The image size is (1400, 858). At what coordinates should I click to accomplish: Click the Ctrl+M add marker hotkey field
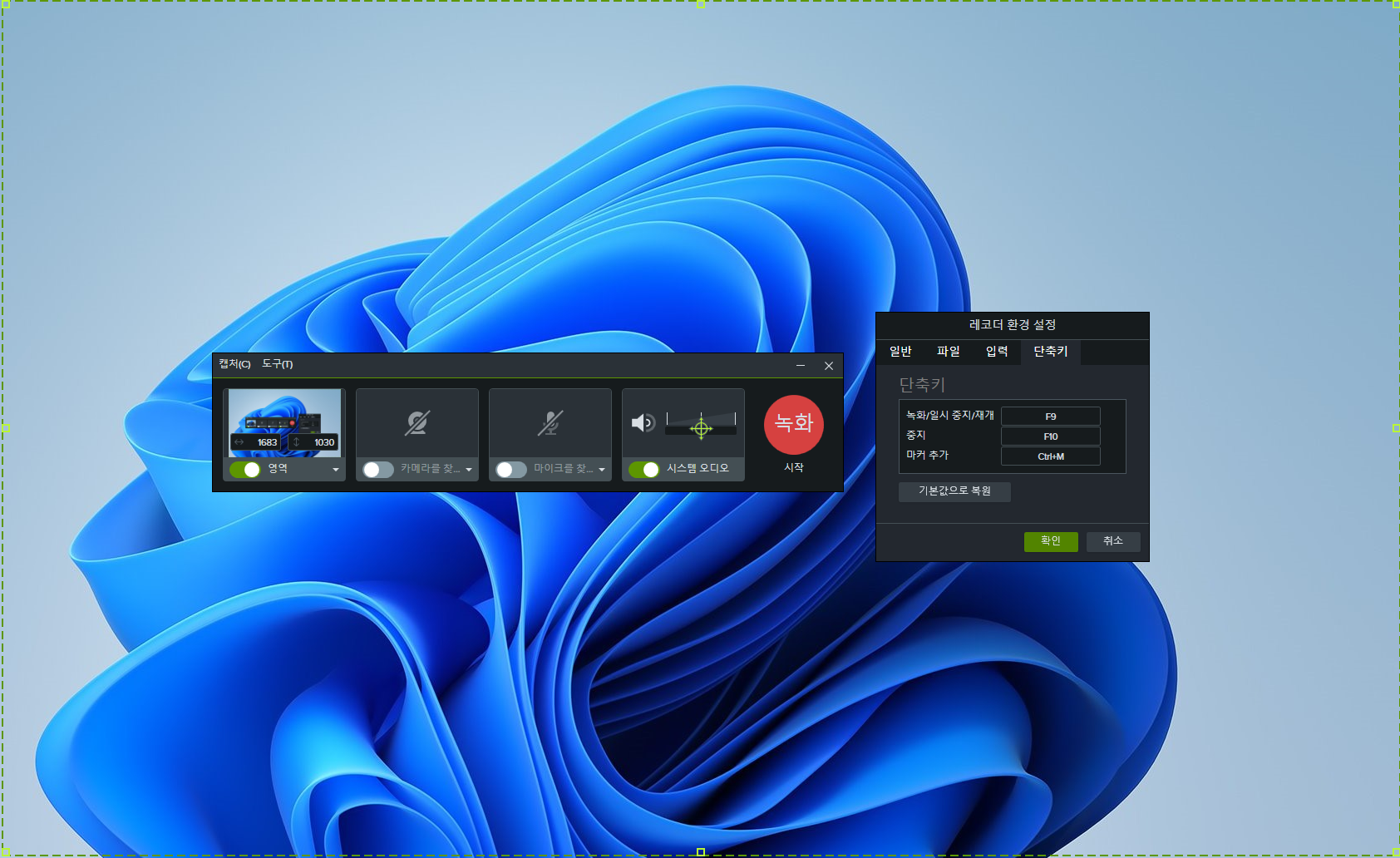click(x=1051, y=456)
